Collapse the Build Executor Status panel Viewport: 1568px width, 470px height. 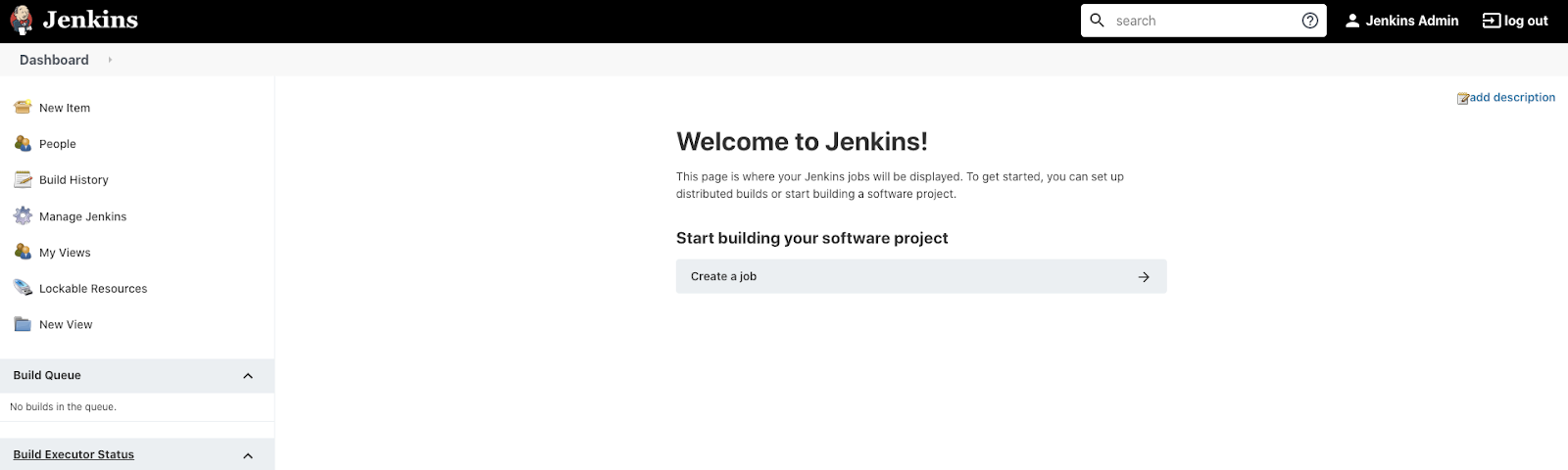tap(248, 455)
